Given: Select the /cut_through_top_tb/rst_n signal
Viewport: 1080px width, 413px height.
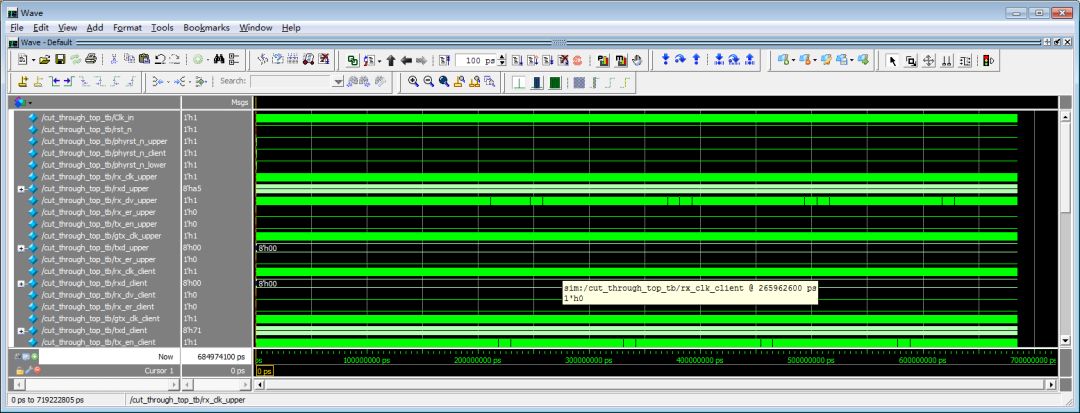Looking at the screenshot, I should (x=87, y=129).
